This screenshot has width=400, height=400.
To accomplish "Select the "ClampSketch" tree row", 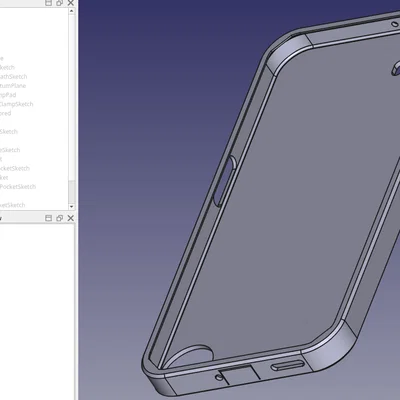I will (17, 104).
